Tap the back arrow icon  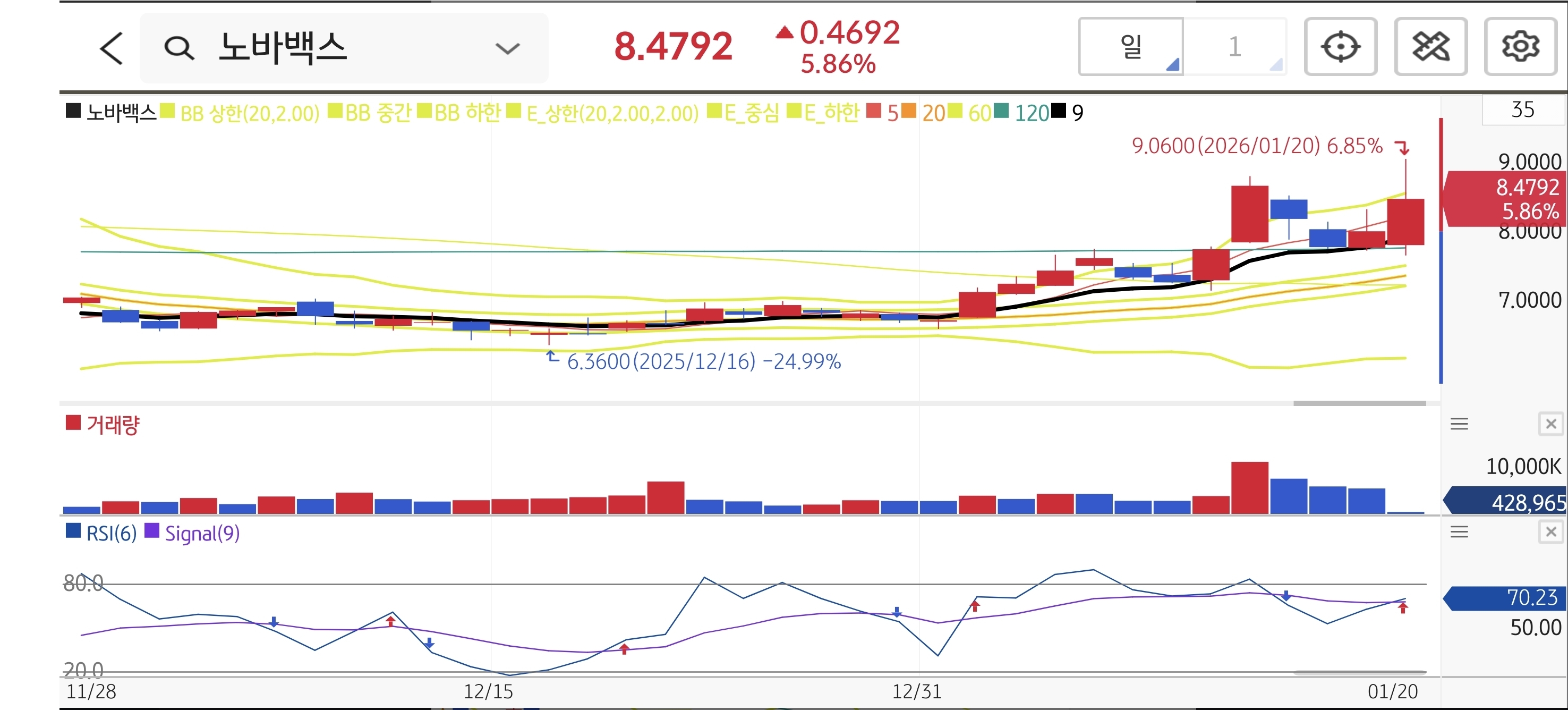pyautogui.click(x=112, y=48)
